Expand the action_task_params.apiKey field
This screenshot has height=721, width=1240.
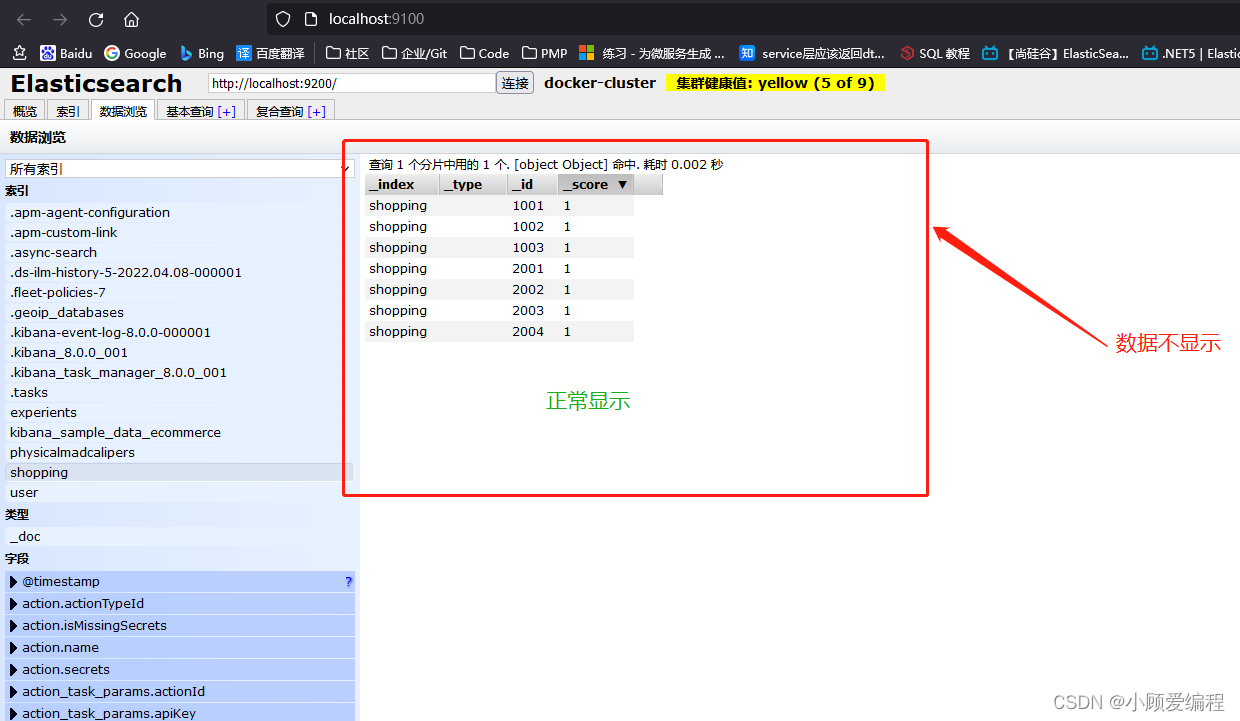coord(14,713)
